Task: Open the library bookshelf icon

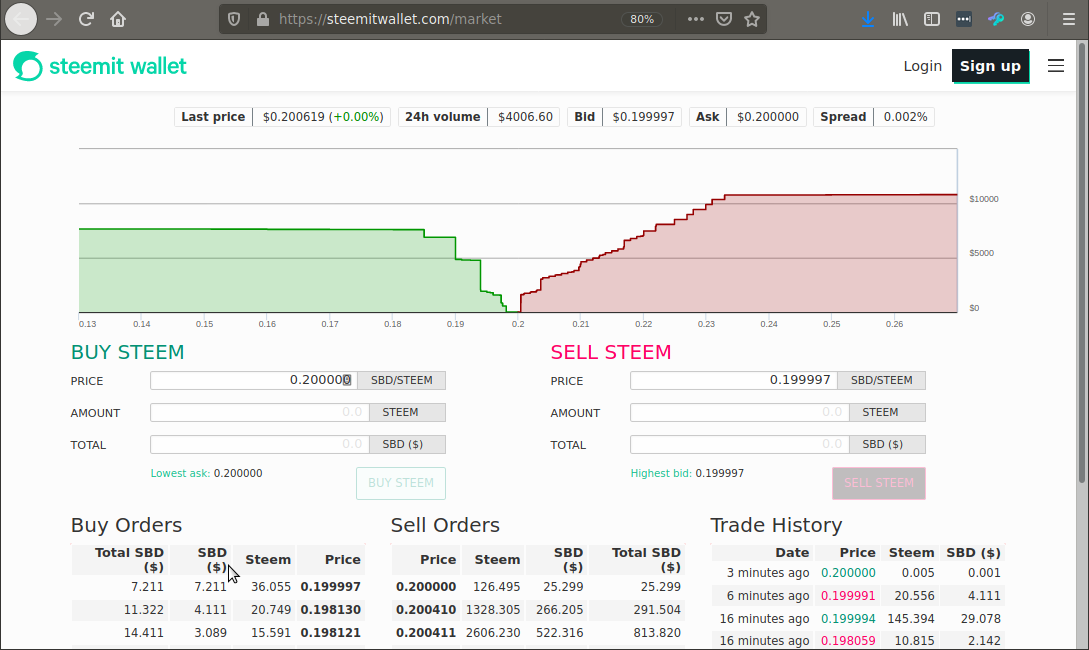Action: pos(900,19)
